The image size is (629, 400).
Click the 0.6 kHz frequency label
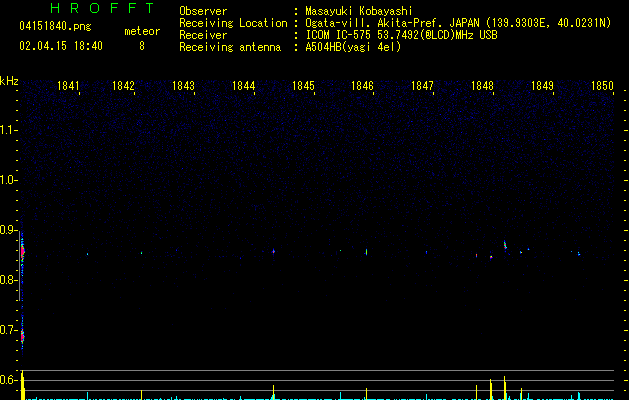[8, 380]
